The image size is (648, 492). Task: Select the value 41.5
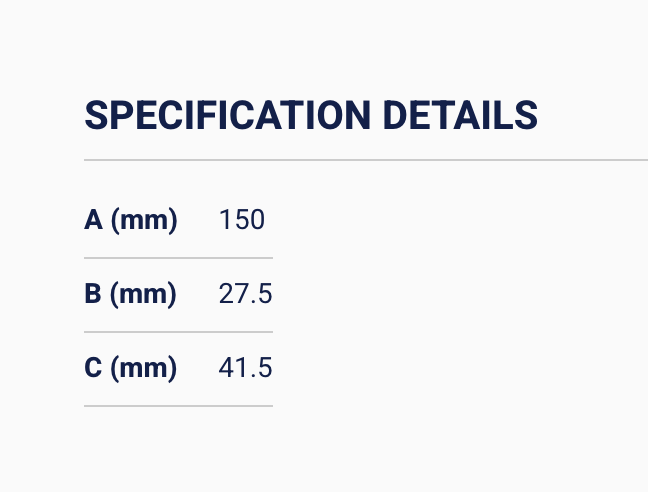point(245,368)
